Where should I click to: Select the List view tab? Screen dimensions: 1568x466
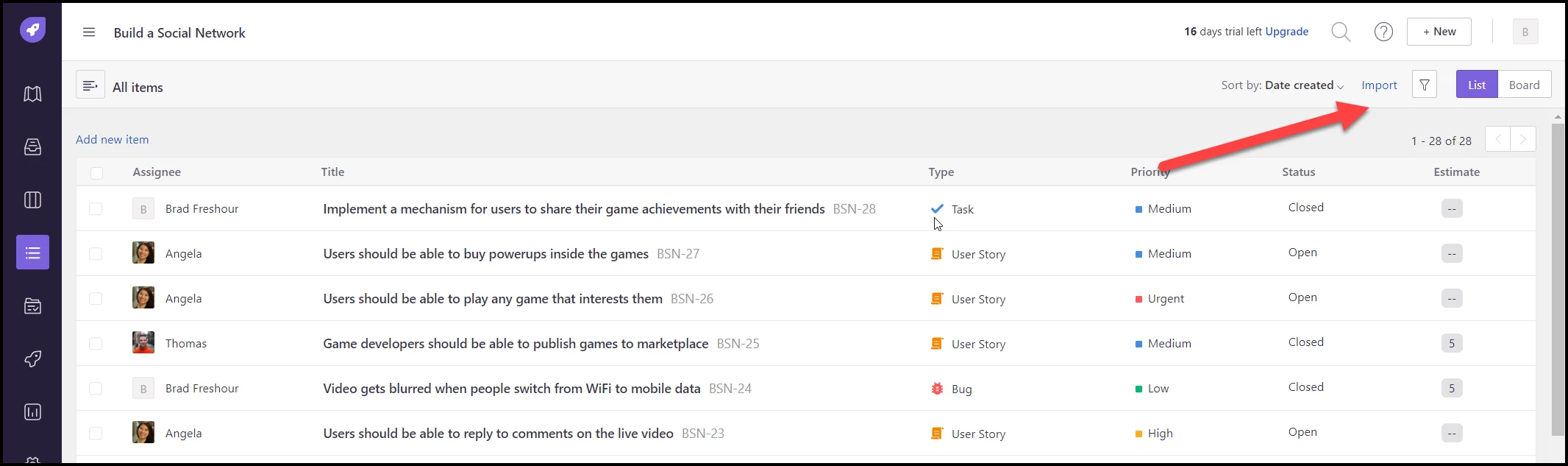1477,85
